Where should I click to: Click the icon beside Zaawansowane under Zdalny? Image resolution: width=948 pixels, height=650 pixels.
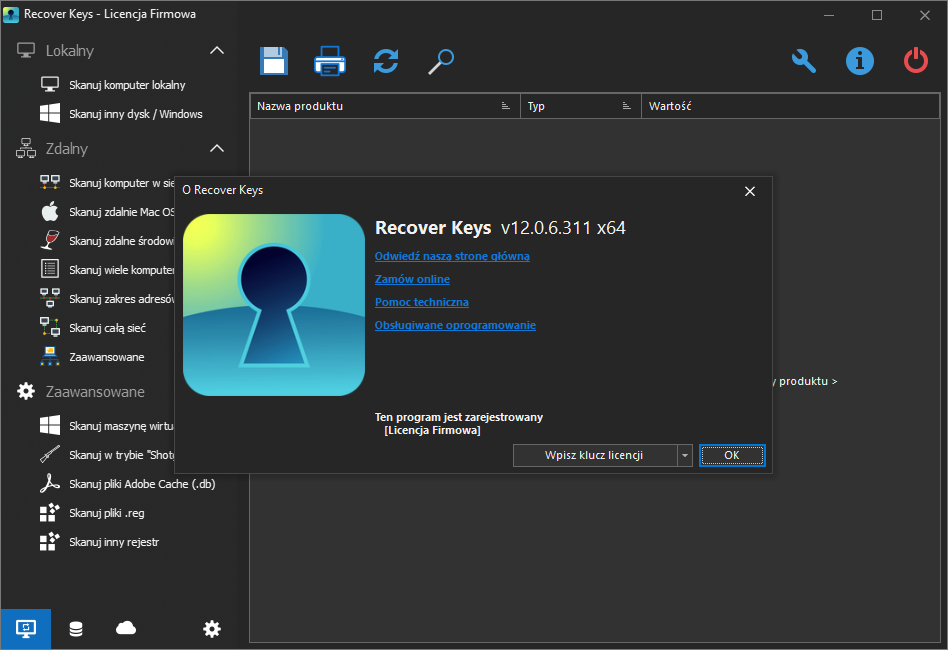pos(50,356)
